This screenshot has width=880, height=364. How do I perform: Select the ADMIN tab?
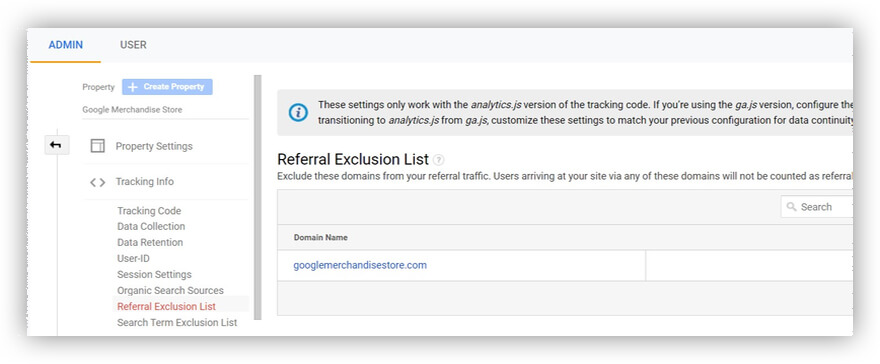66,45
